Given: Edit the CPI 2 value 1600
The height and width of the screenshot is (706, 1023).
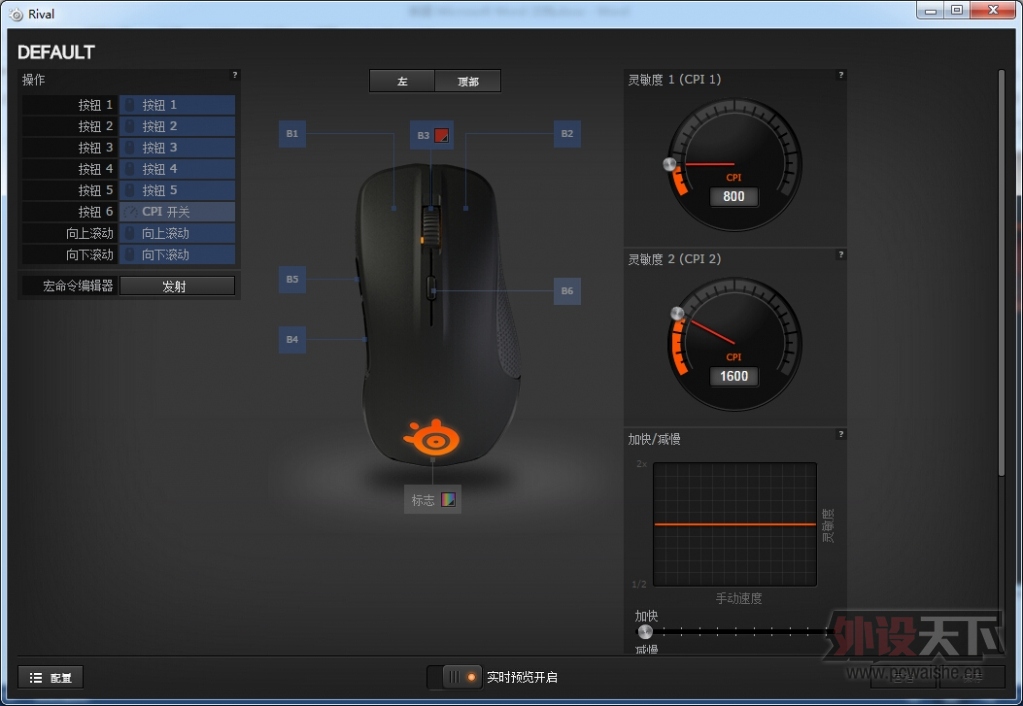Looking at the screenshot, I should (734, 376).
